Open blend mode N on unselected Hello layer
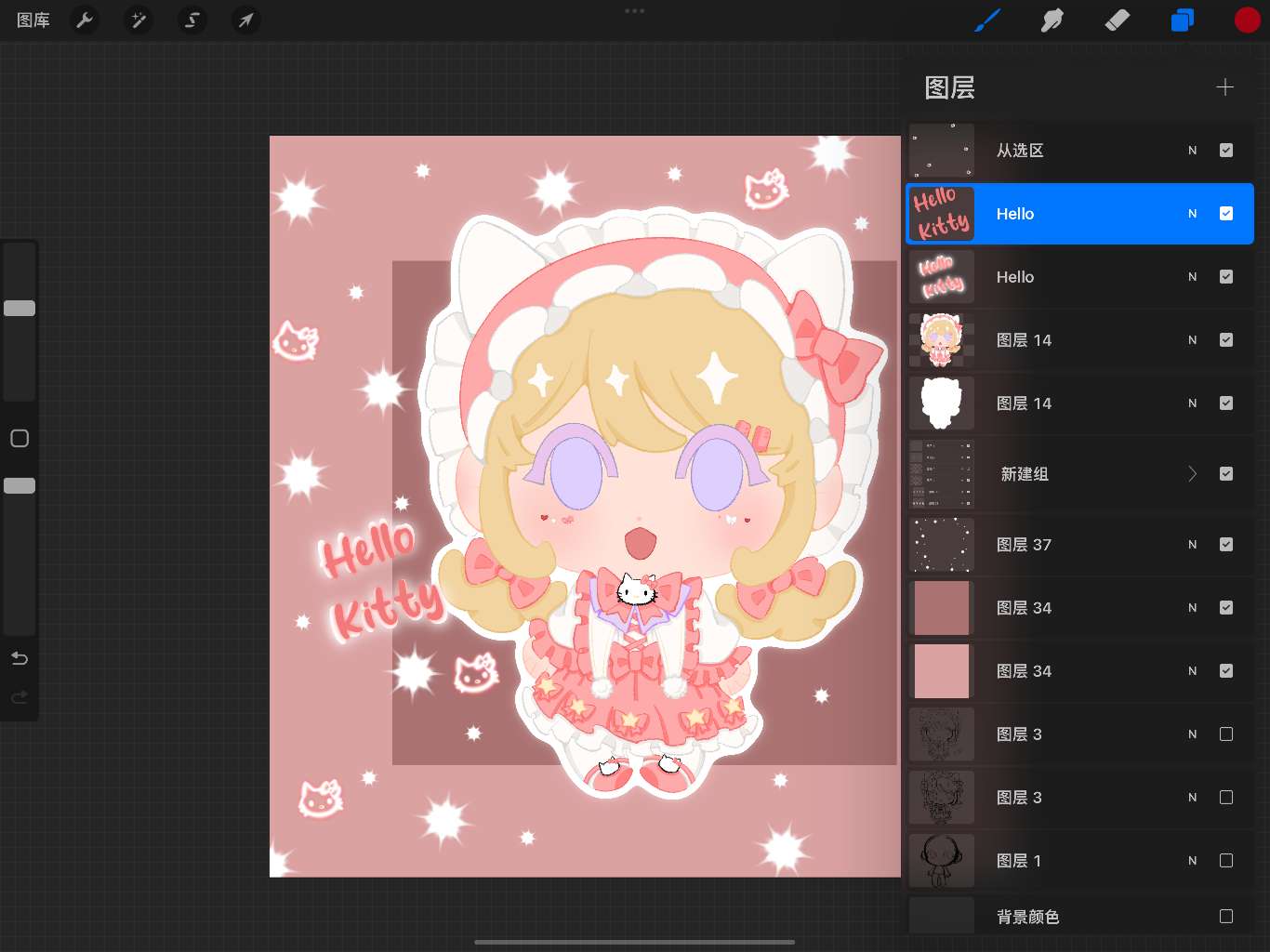This screenshot has height=952, width=1270. click(1193, 276)
